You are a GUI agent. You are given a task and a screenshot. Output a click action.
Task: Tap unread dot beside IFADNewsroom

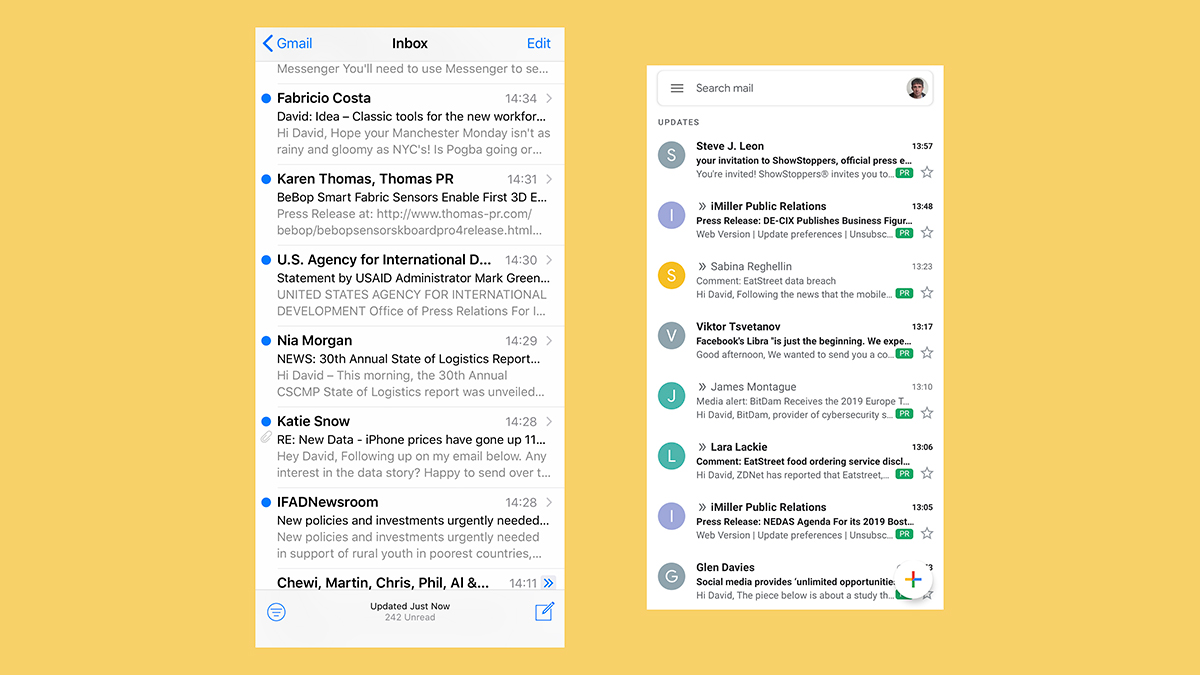[x=266, y=502]
